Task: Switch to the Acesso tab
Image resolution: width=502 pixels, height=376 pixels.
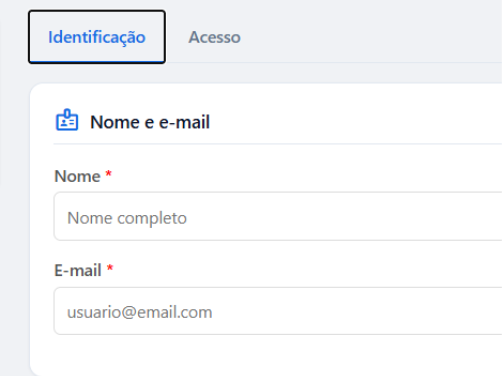Action: (214, 37)
